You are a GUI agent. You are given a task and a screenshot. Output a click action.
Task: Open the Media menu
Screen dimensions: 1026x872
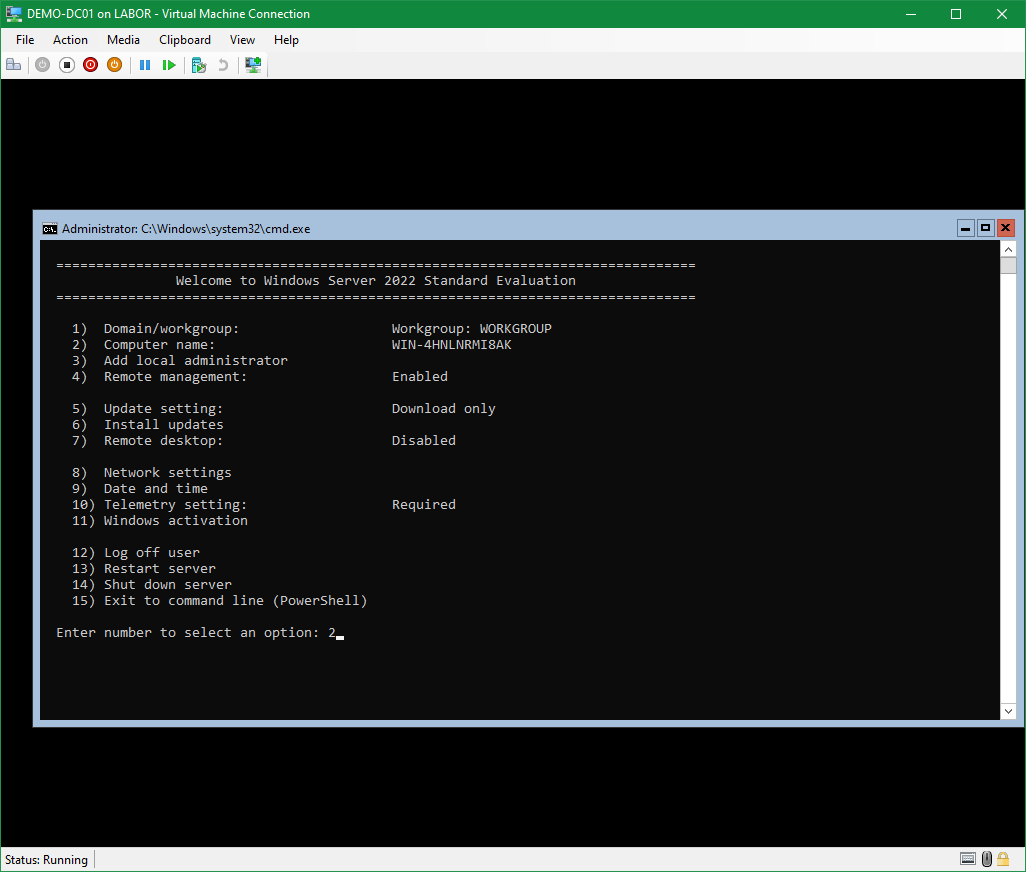tap(123, 40)
